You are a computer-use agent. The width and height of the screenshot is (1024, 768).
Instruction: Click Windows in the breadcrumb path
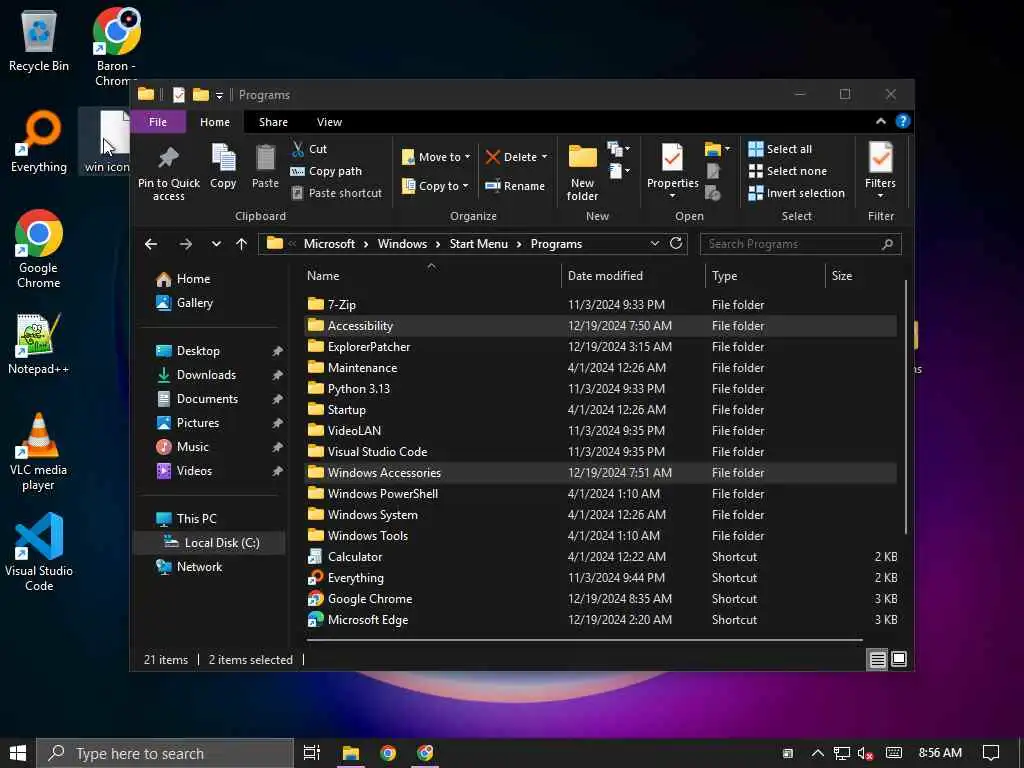coord(402,244)
